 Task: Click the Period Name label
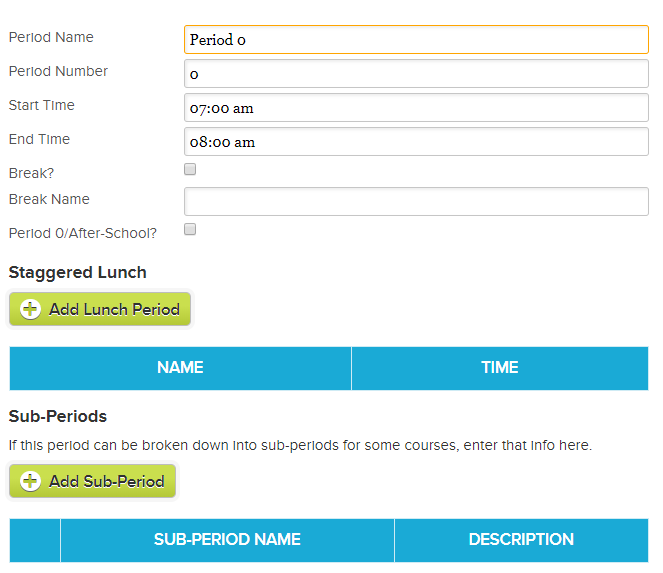coord(51,37)
